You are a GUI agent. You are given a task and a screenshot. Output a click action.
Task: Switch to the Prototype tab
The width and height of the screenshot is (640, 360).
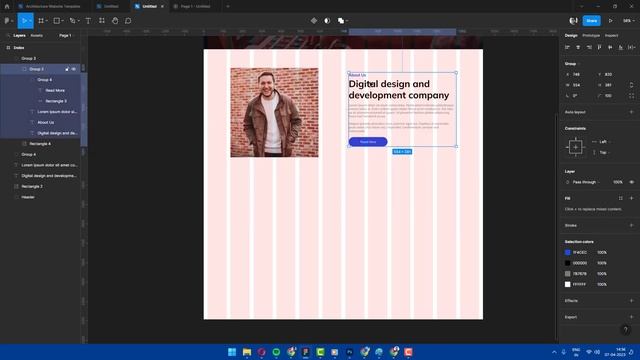click(591, 36)
